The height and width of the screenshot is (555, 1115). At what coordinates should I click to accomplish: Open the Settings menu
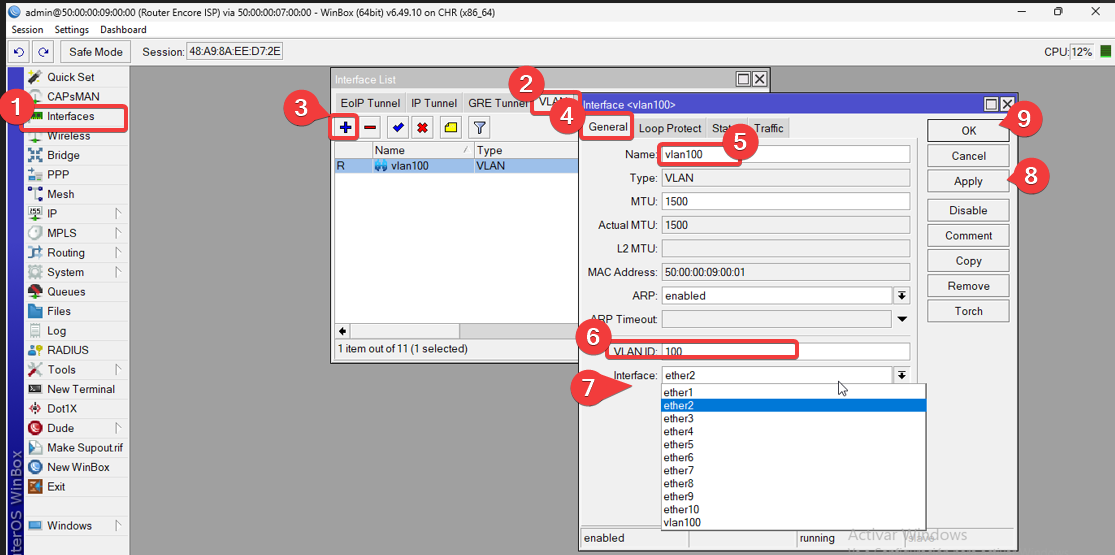[71, 30]
